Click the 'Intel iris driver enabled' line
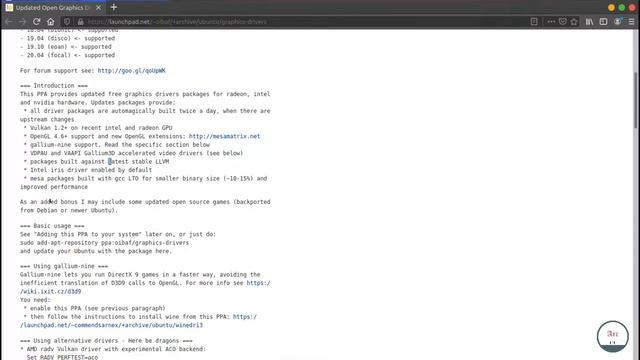The image size is (640, 360). coord(88,170)
